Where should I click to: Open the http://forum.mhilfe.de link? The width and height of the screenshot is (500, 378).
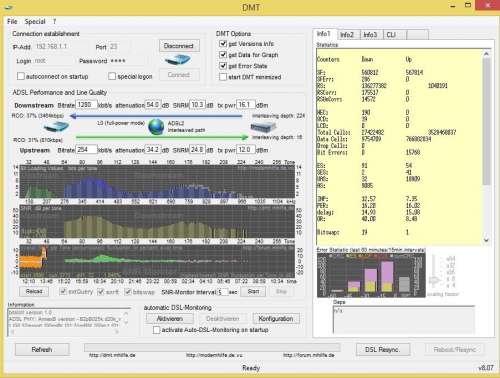[309, 355]
